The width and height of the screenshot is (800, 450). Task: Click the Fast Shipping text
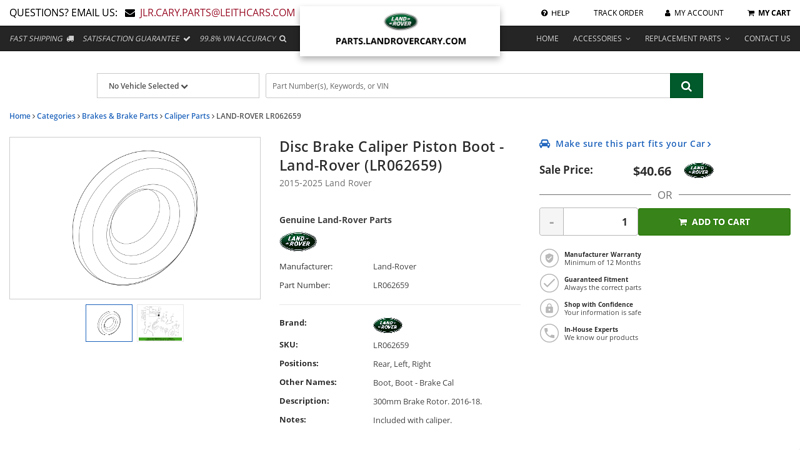tap(36, 39)
